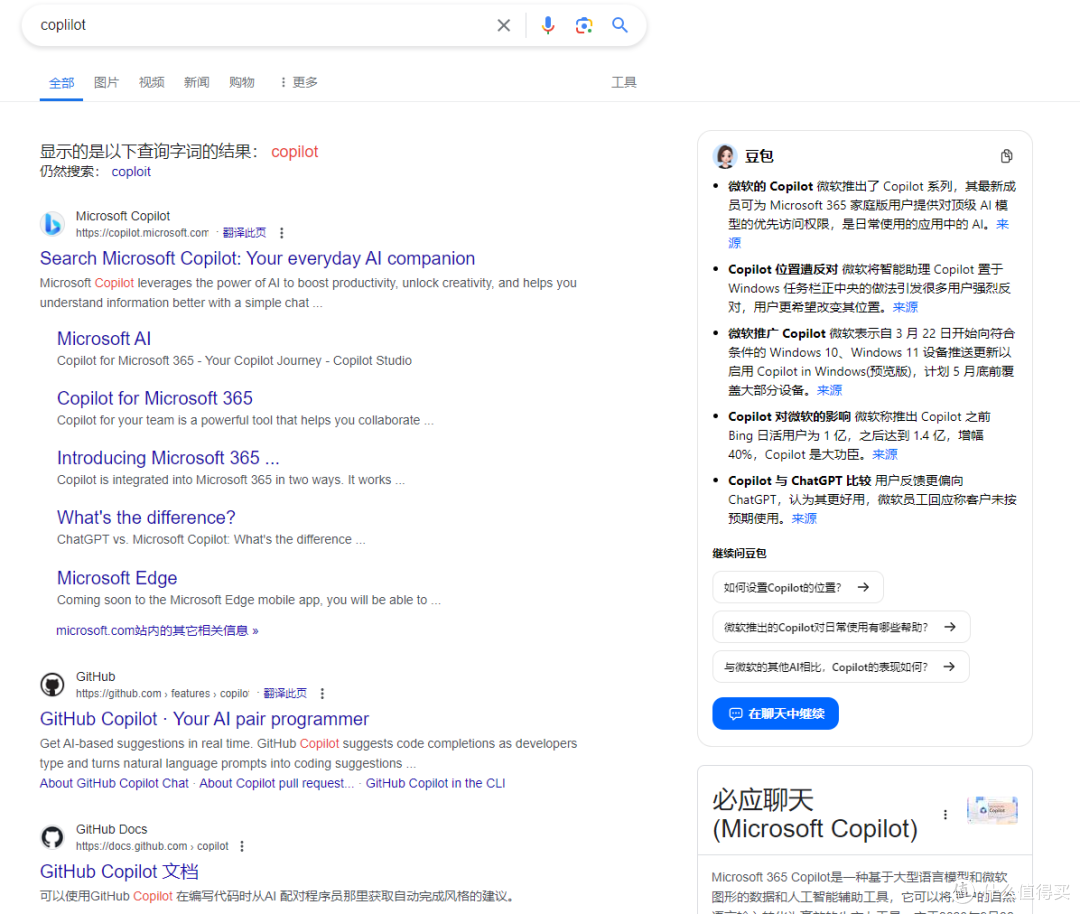Click 在聊天中继续 blue button
The width and height of the screenshot is (1080, 914).
pos(776,714)
